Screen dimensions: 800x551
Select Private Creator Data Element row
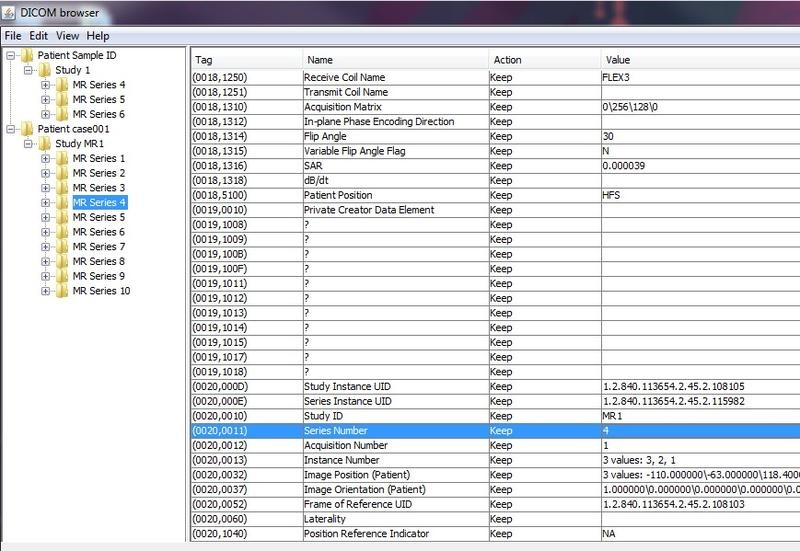pyautogui.click(x=495, y=210)
